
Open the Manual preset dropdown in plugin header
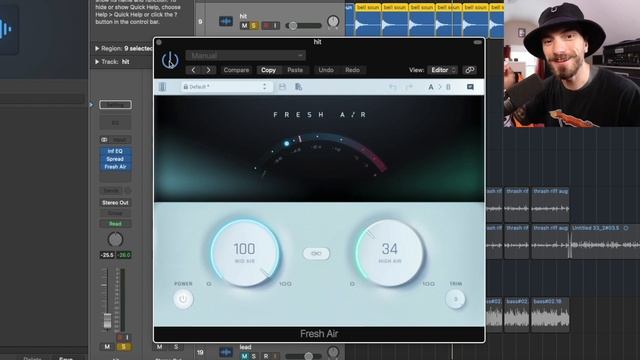246,55
